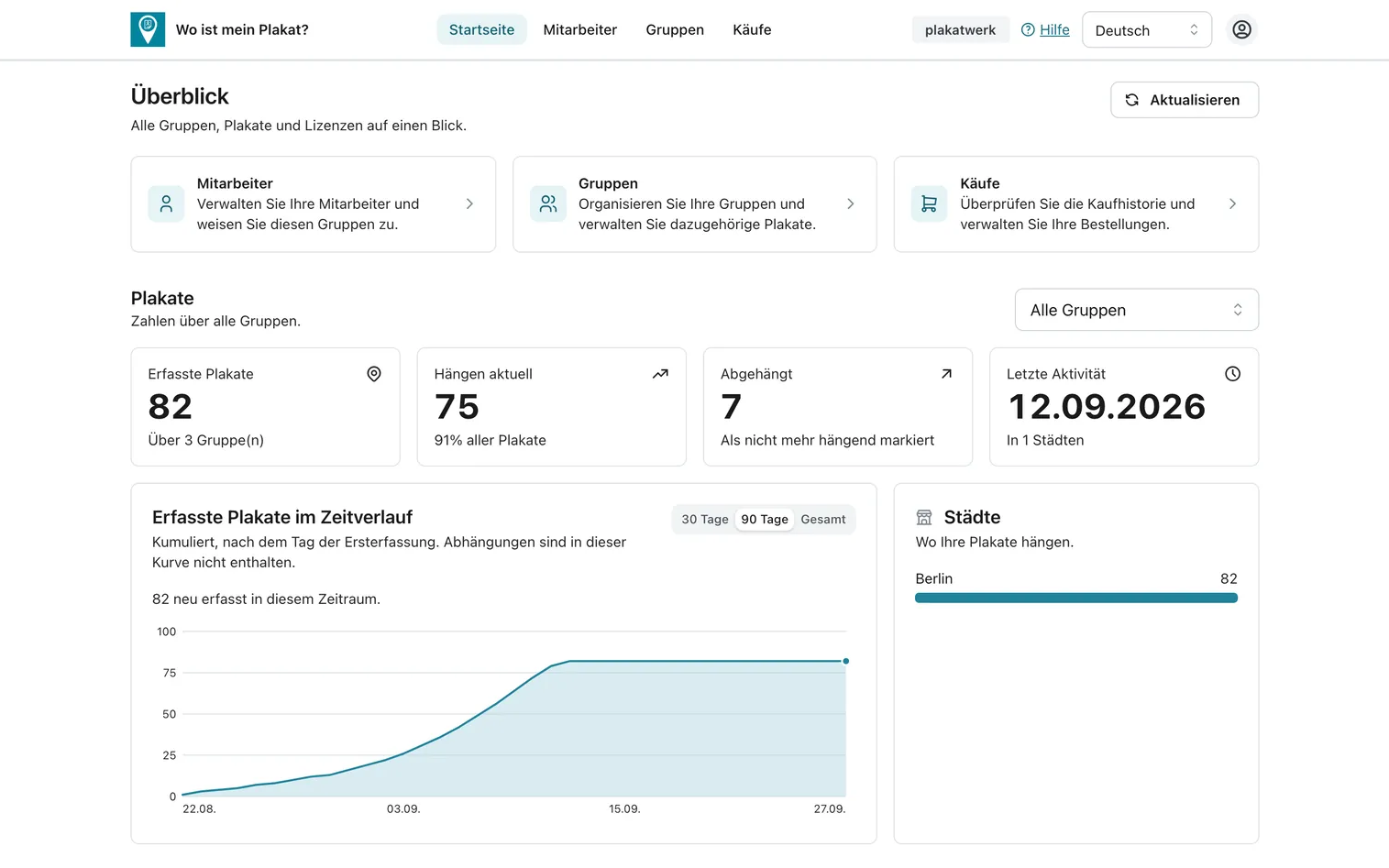1389x868 pixels.
Task: Click the trend icon in Hängen aktuell card
Action: point(660,374)
